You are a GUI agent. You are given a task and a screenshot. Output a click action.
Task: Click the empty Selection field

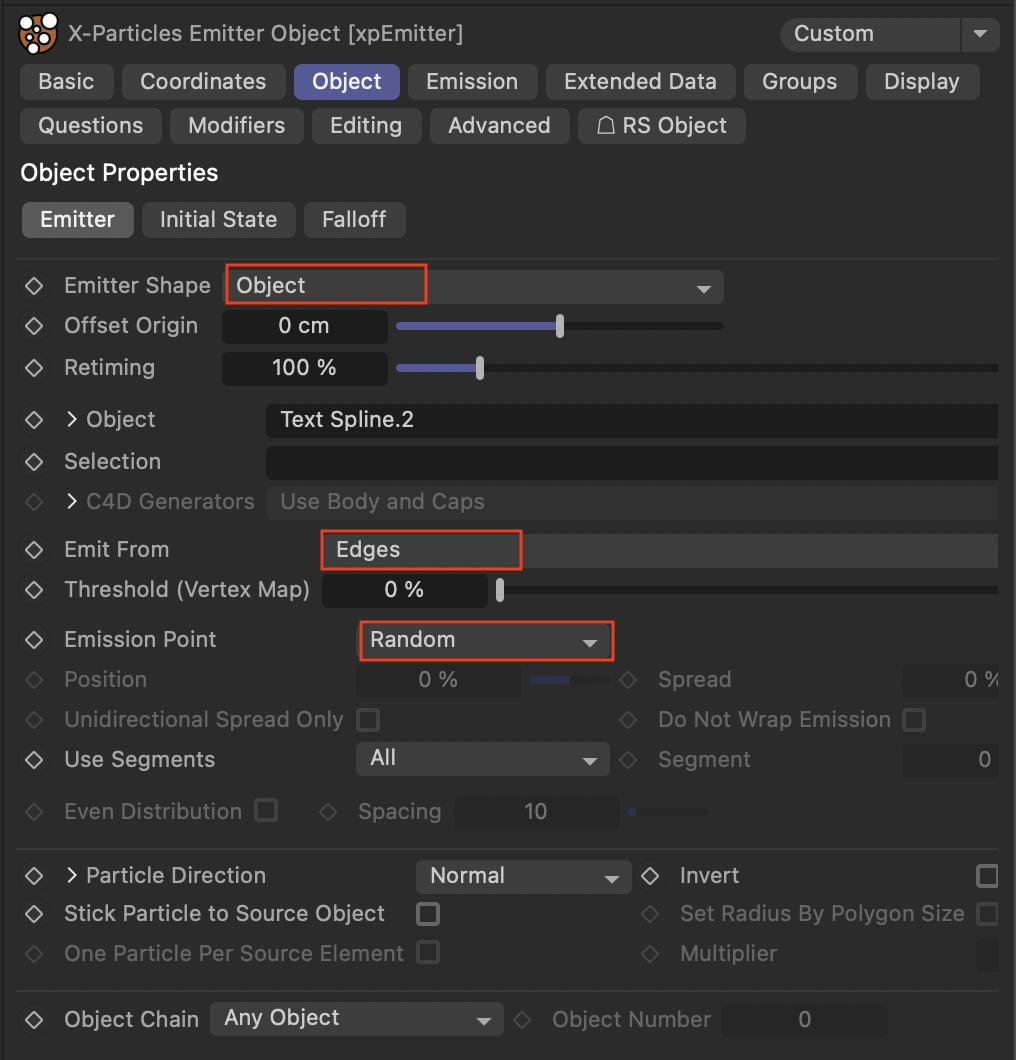[631, 462]
